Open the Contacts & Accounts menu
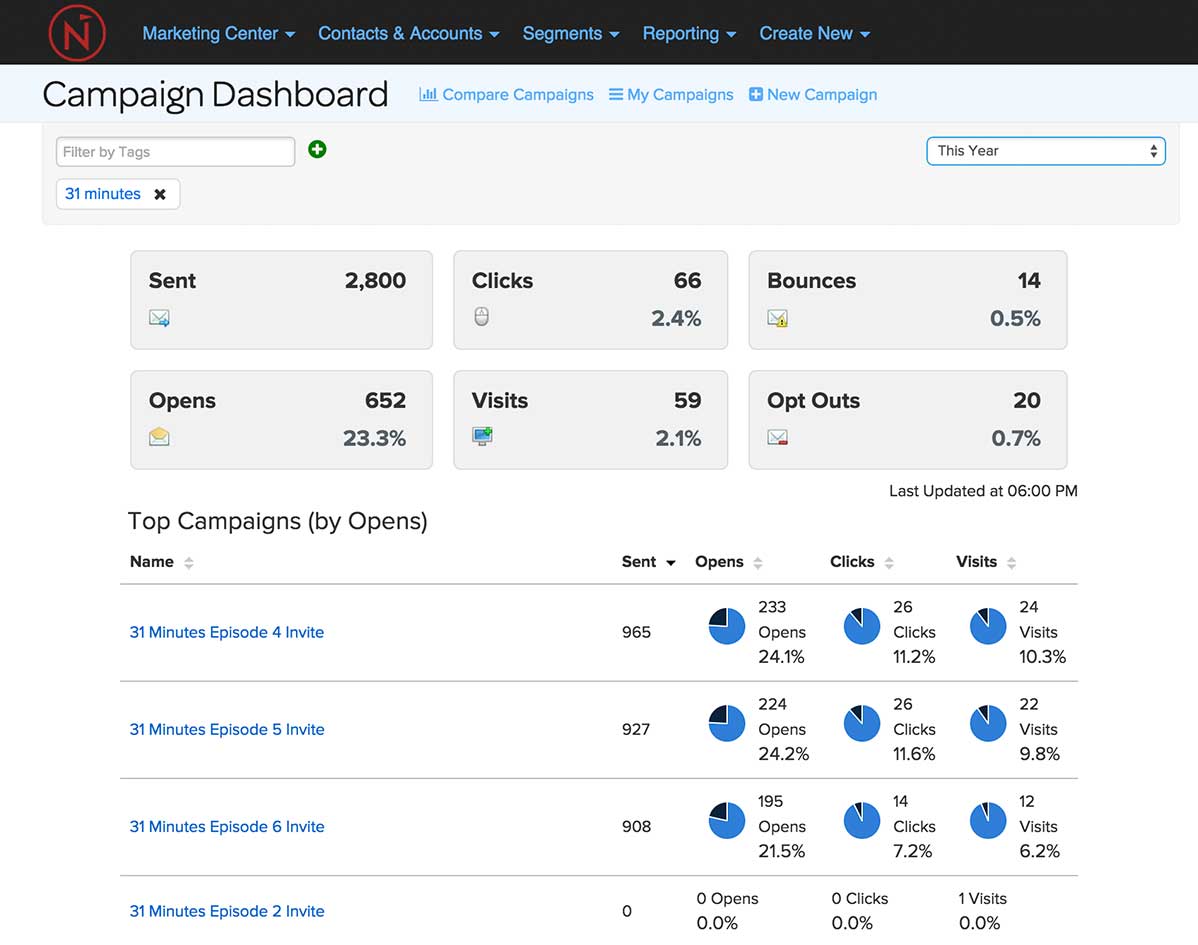This screenshot has width=1198, height=945. 409,34
